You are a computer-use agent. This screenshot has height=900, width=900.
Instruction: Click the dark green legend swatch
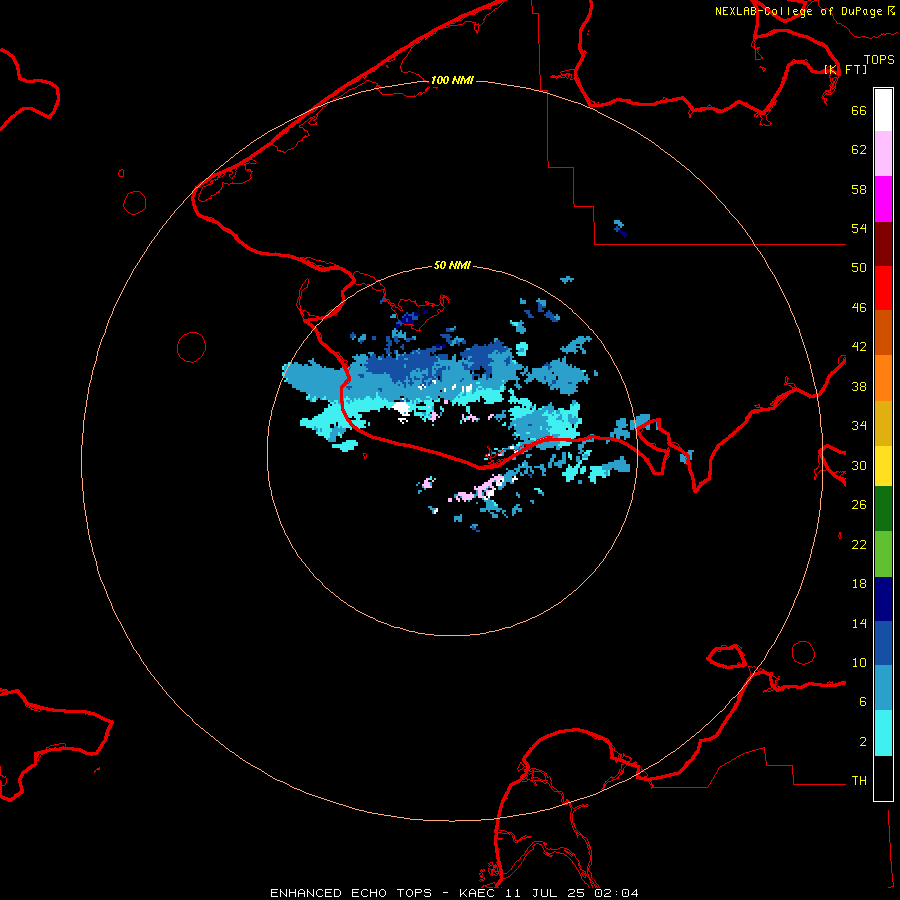coord(883,509)
